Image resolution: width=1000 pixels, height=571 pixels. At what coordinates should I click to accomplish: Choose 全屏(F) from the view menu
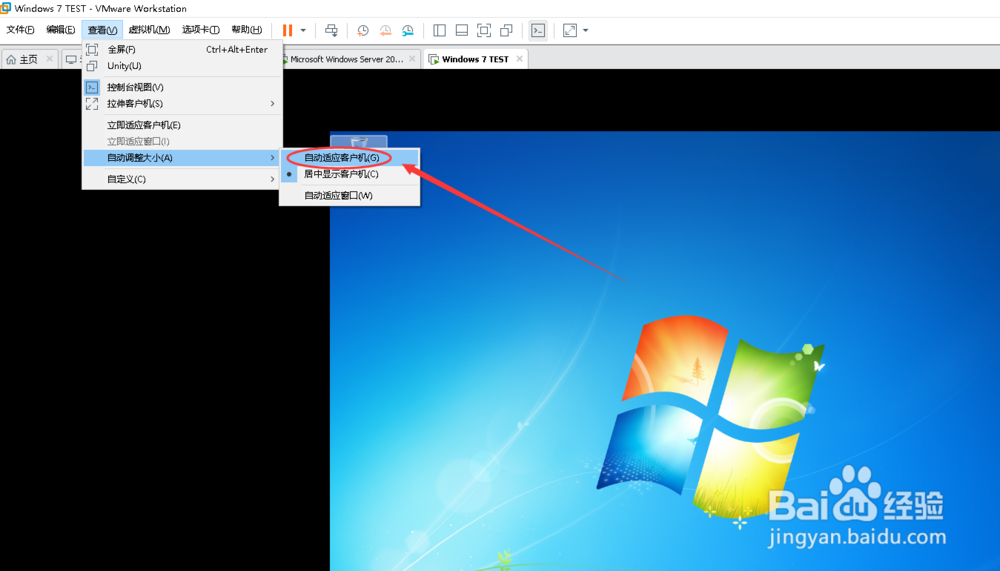pyautogui.click(x=182, y=49)
